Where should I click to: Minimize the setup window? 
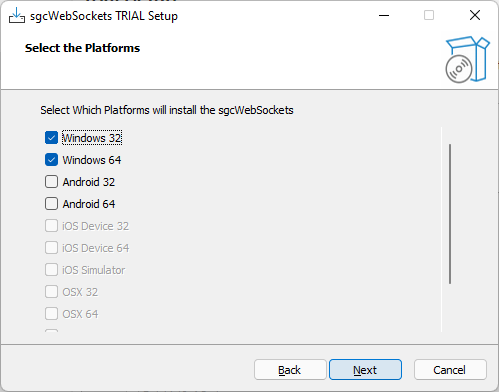384,15
